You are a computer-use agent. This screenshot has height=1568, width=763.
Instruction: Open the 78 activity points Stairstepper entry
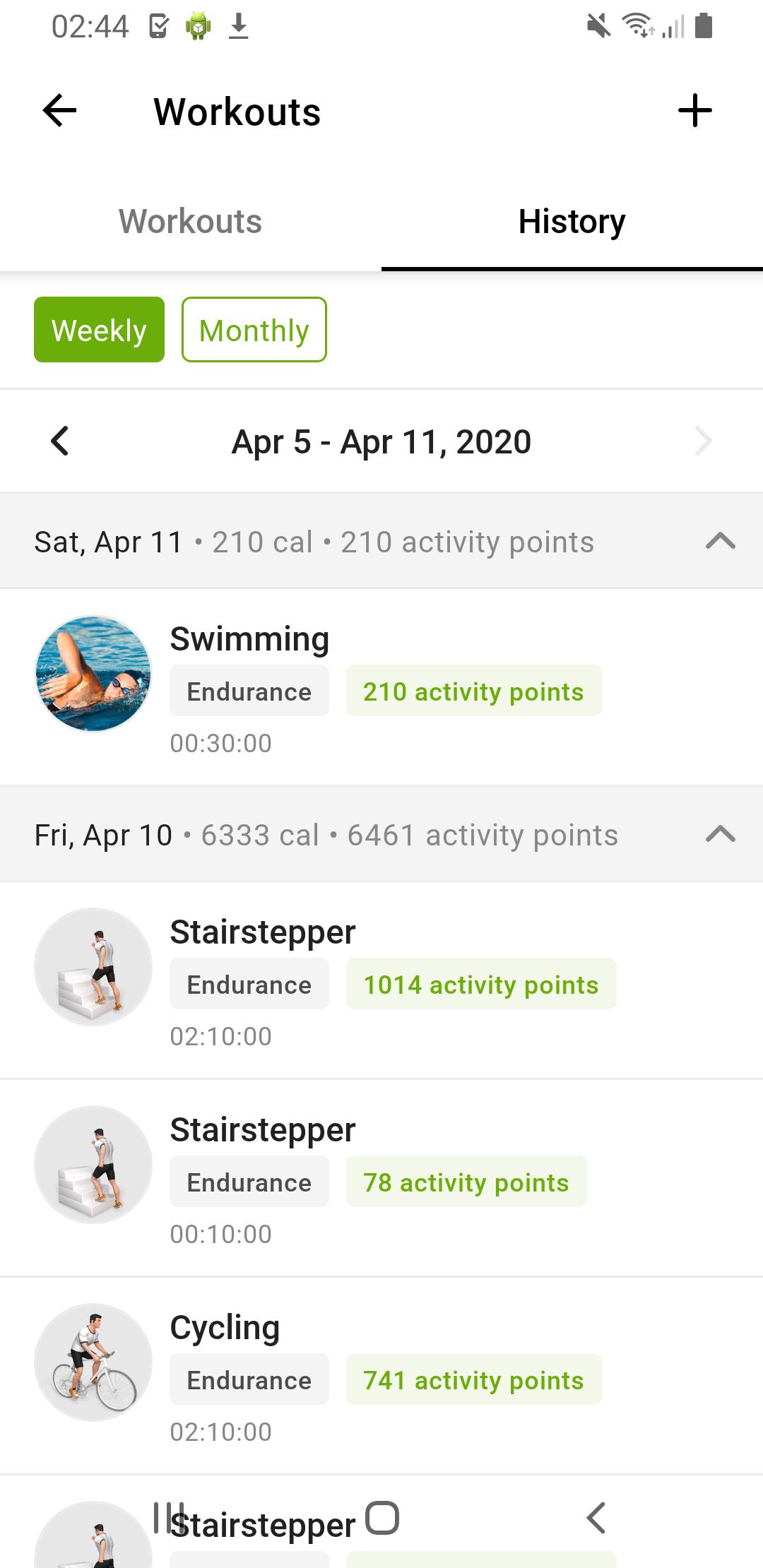pyautogui.click(x=381, y=1178)
